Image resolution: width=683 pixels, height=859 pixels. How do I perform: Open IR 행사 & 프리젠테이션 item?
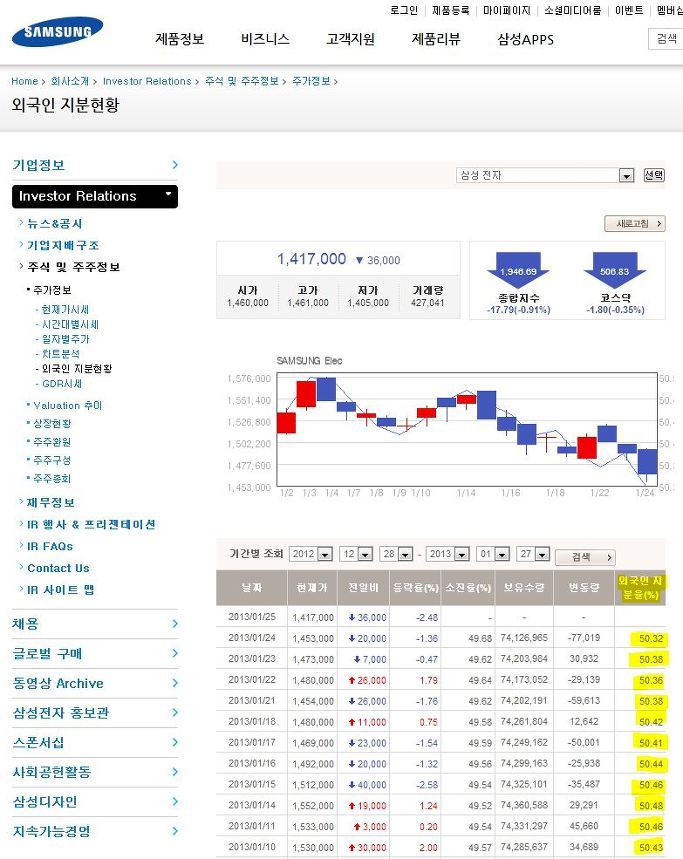point(91,524)
